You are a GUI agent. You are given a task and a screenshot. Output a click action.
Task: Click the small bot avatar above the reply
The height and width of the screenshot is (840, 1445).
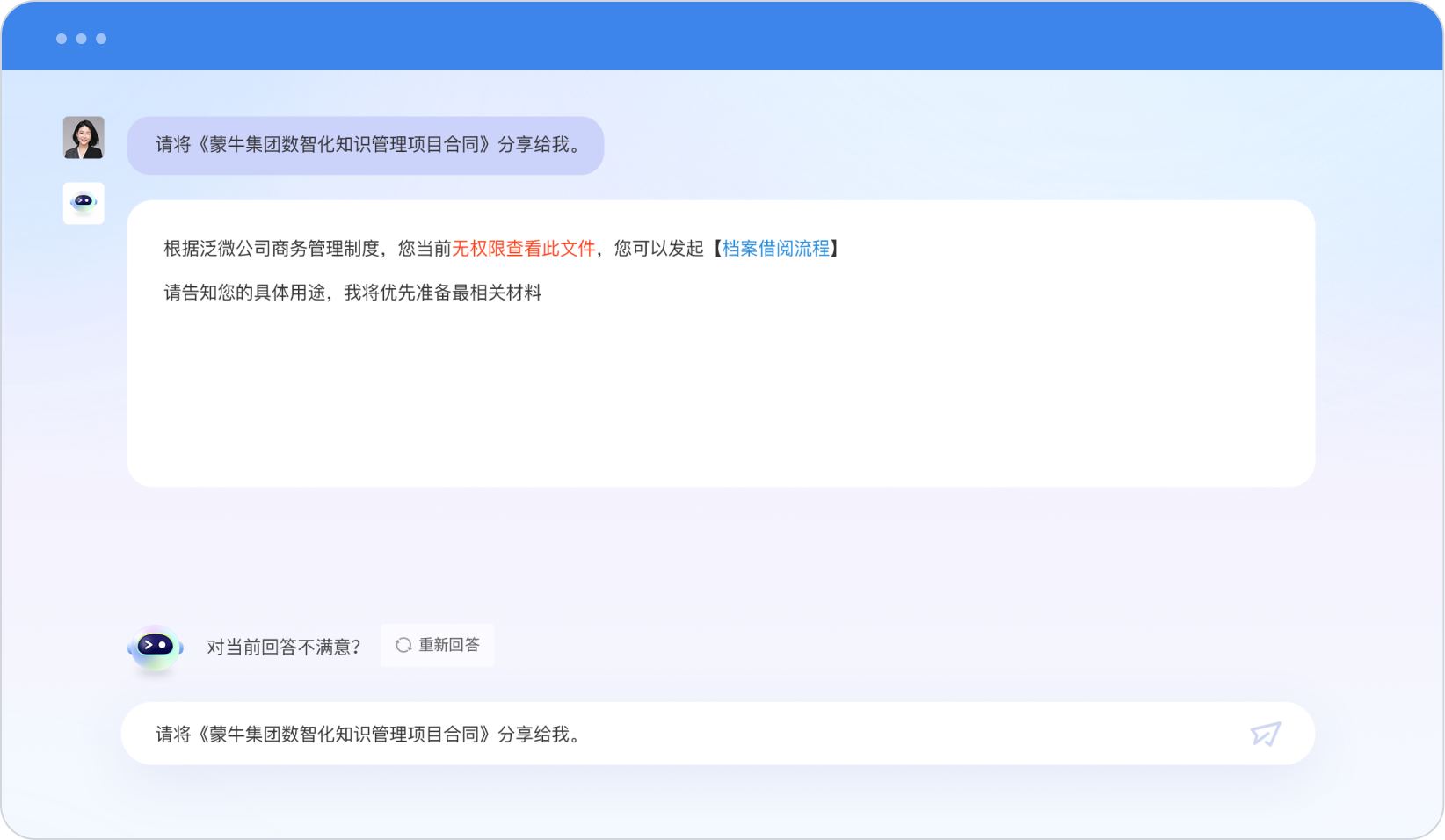[84, 203]
